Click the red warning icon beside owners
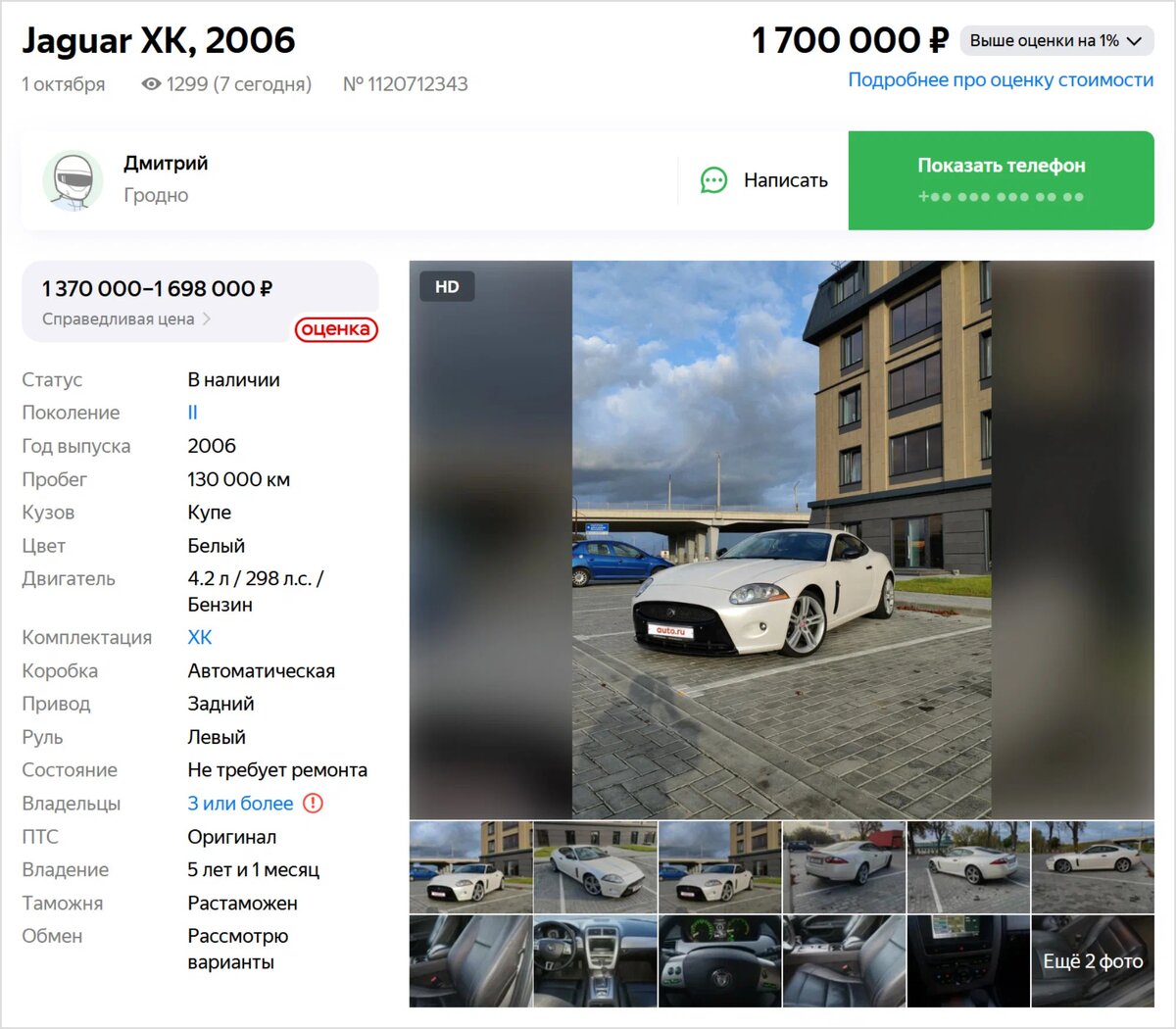This screenshot has width=1176, height=1029. [313, 804]
